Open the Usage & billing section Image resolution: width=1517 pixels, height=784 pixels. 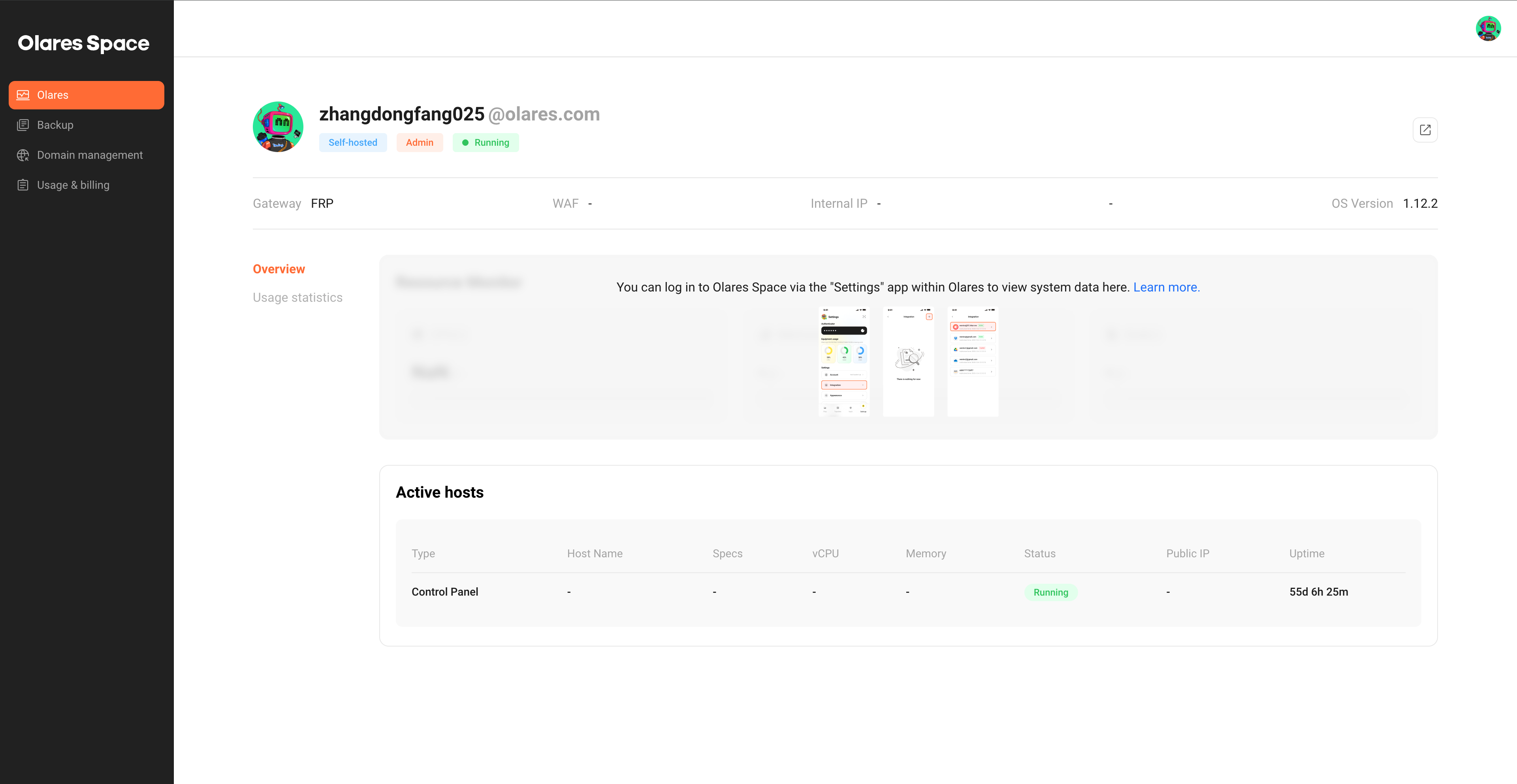(73, 185)
